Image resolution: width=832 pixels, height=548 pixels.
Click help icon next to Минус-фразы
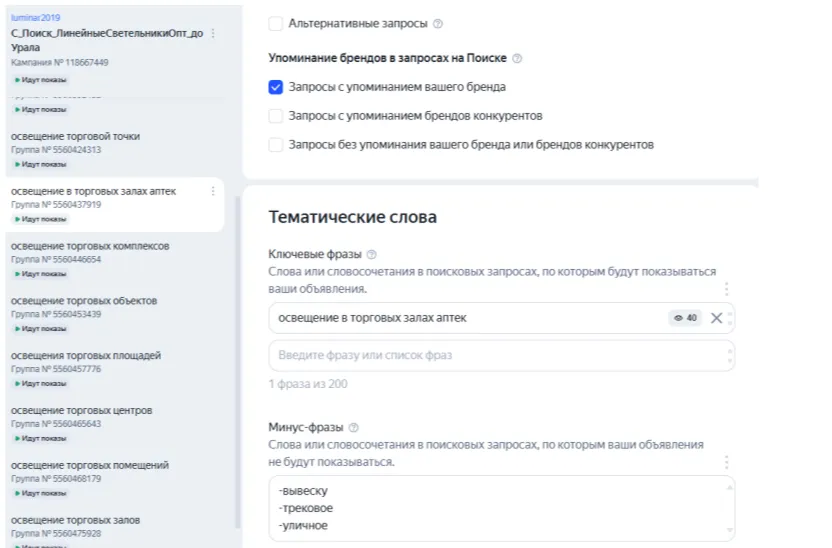354,427
